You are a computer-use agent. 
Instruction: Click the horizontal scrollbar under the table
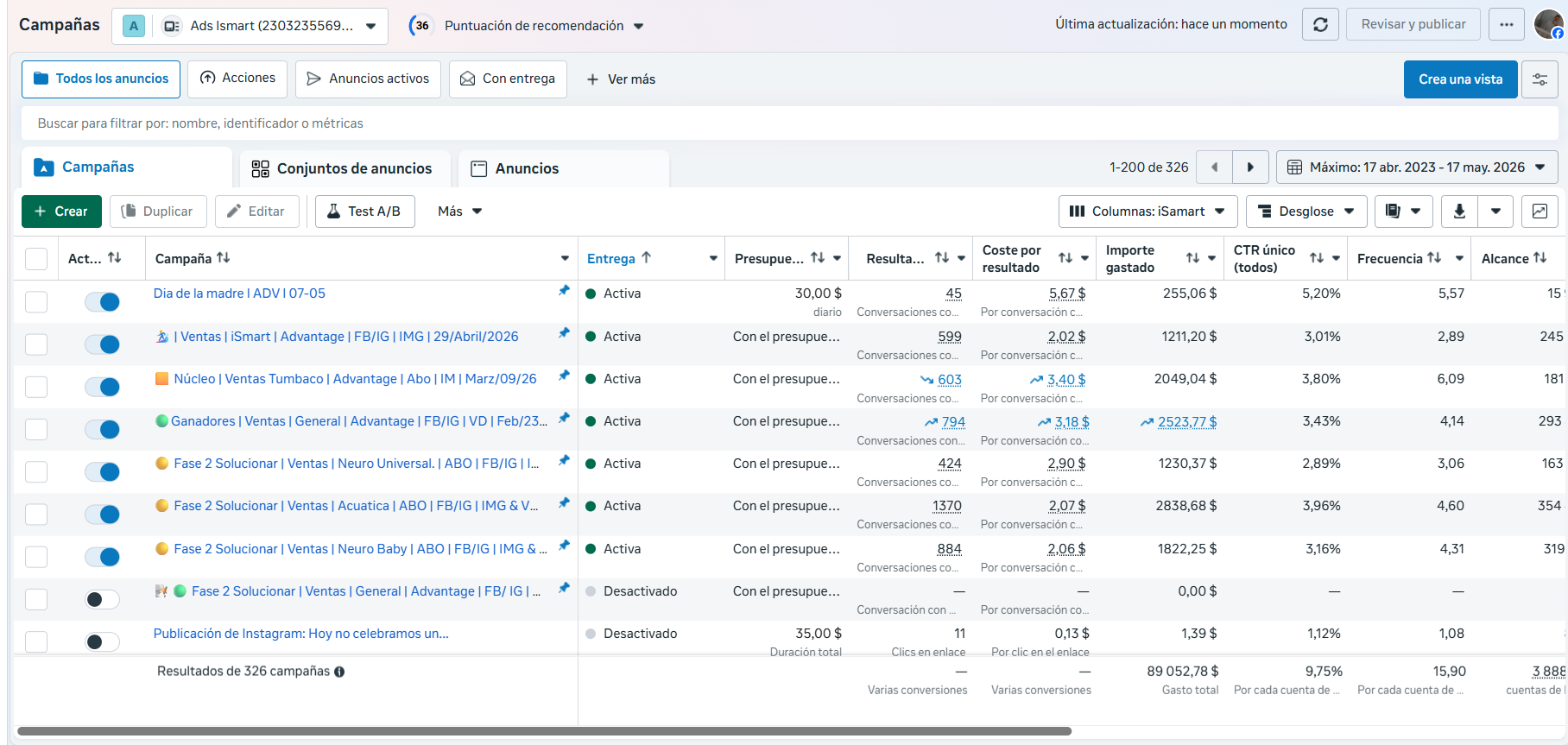coord(544,731)
